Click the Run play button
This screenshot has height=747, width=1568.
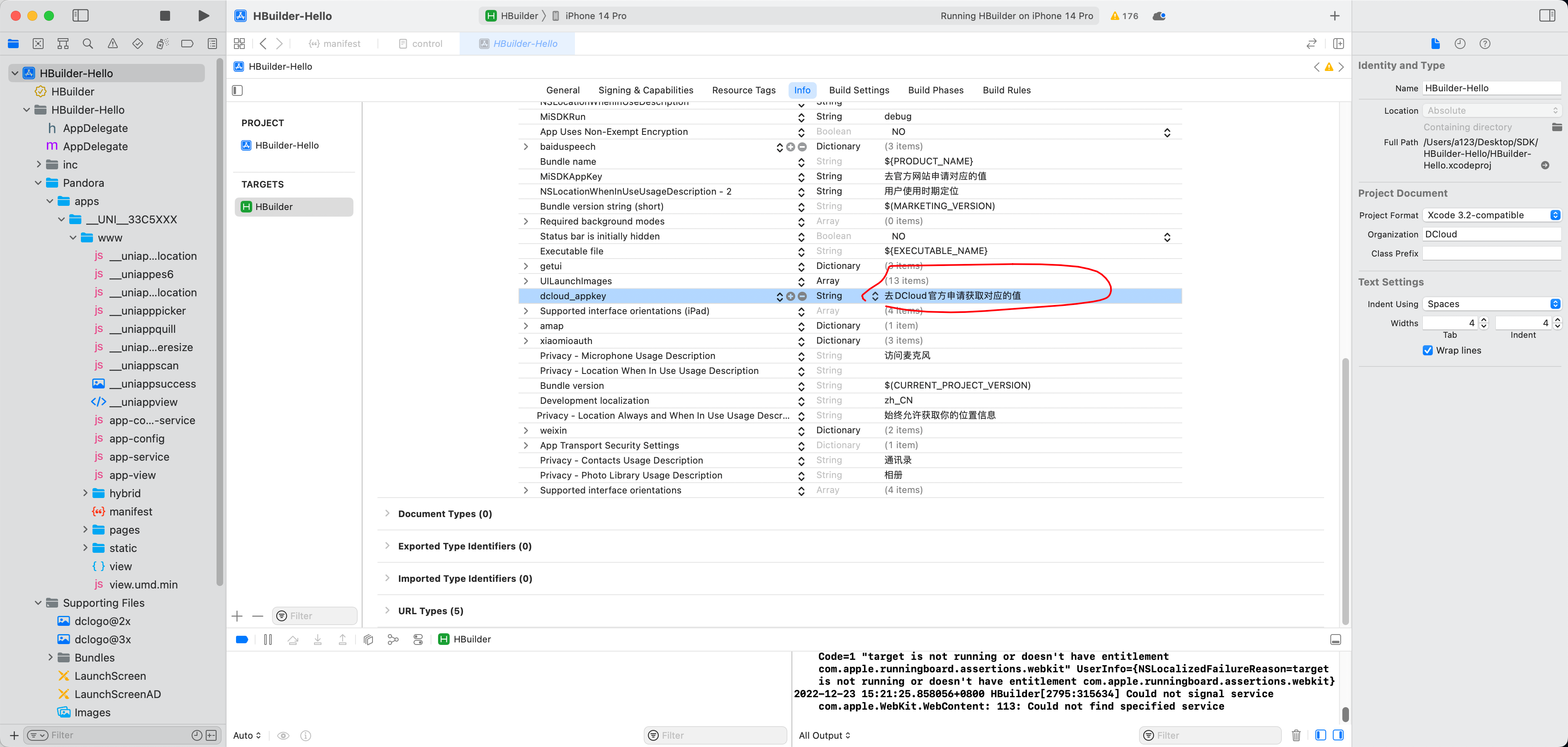[x=204, y=16]
